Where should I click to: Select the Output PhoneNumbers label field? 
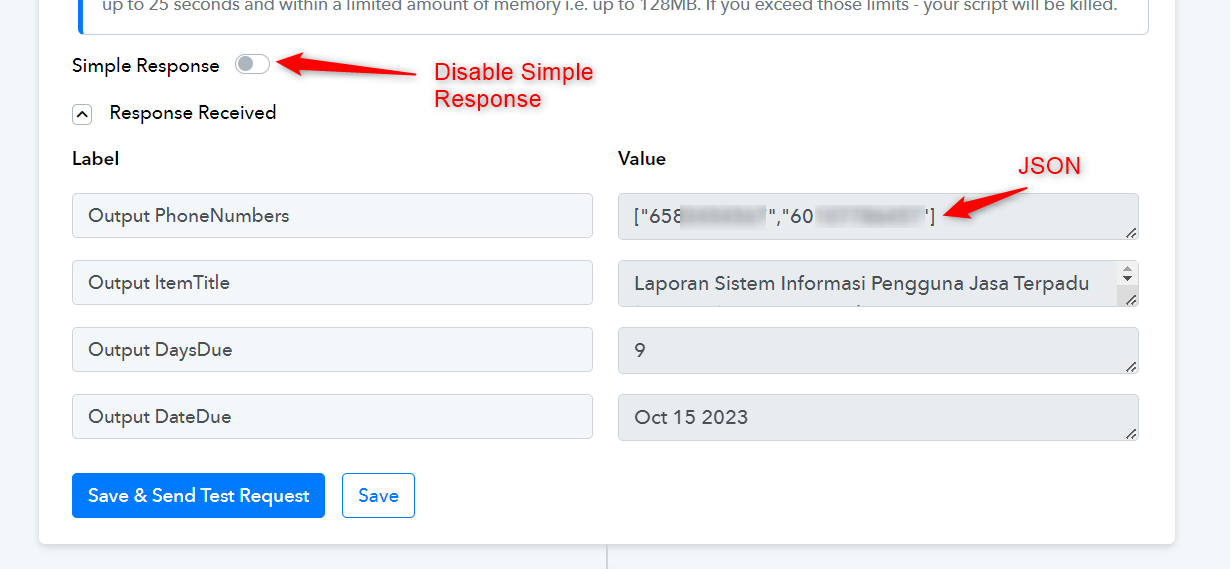pos(332,215)
